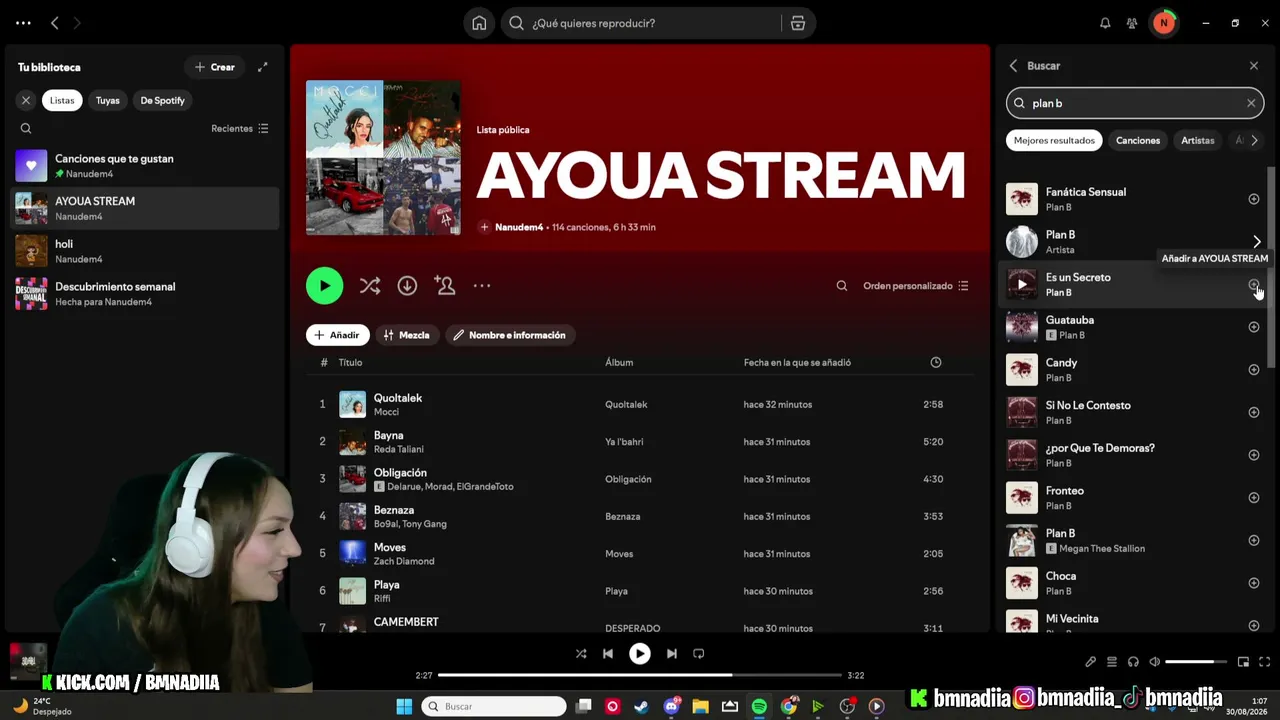Open the playlist more options menu

482,286
